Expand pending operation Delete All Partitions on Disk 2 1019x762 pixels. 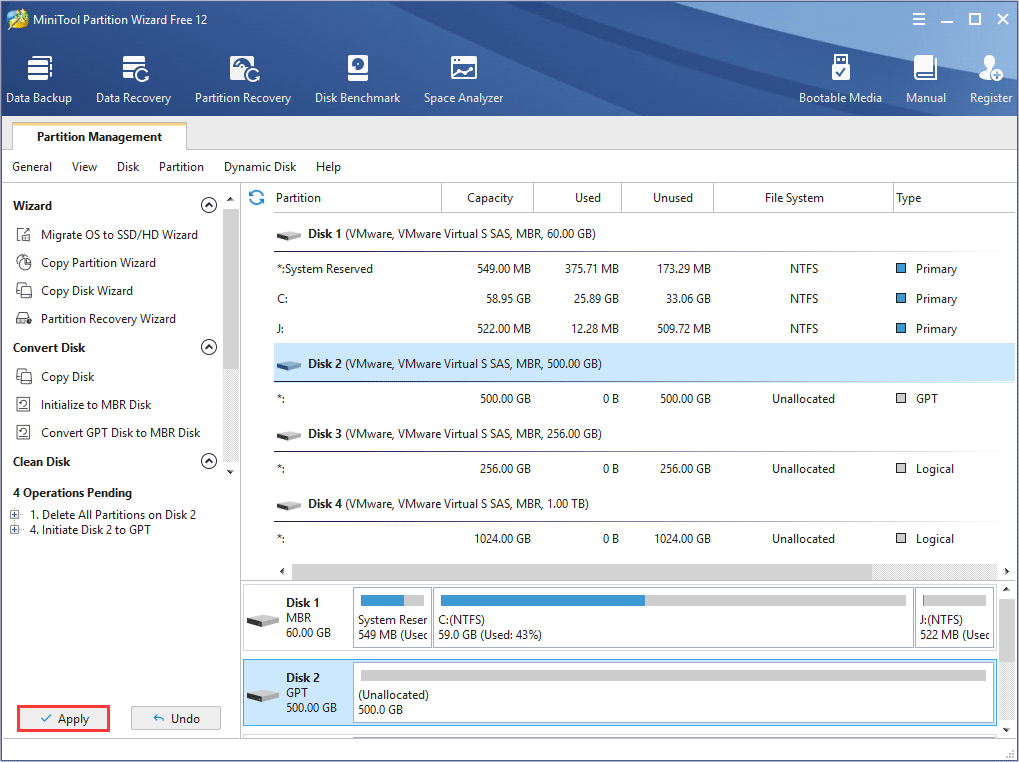pos(15,514)
